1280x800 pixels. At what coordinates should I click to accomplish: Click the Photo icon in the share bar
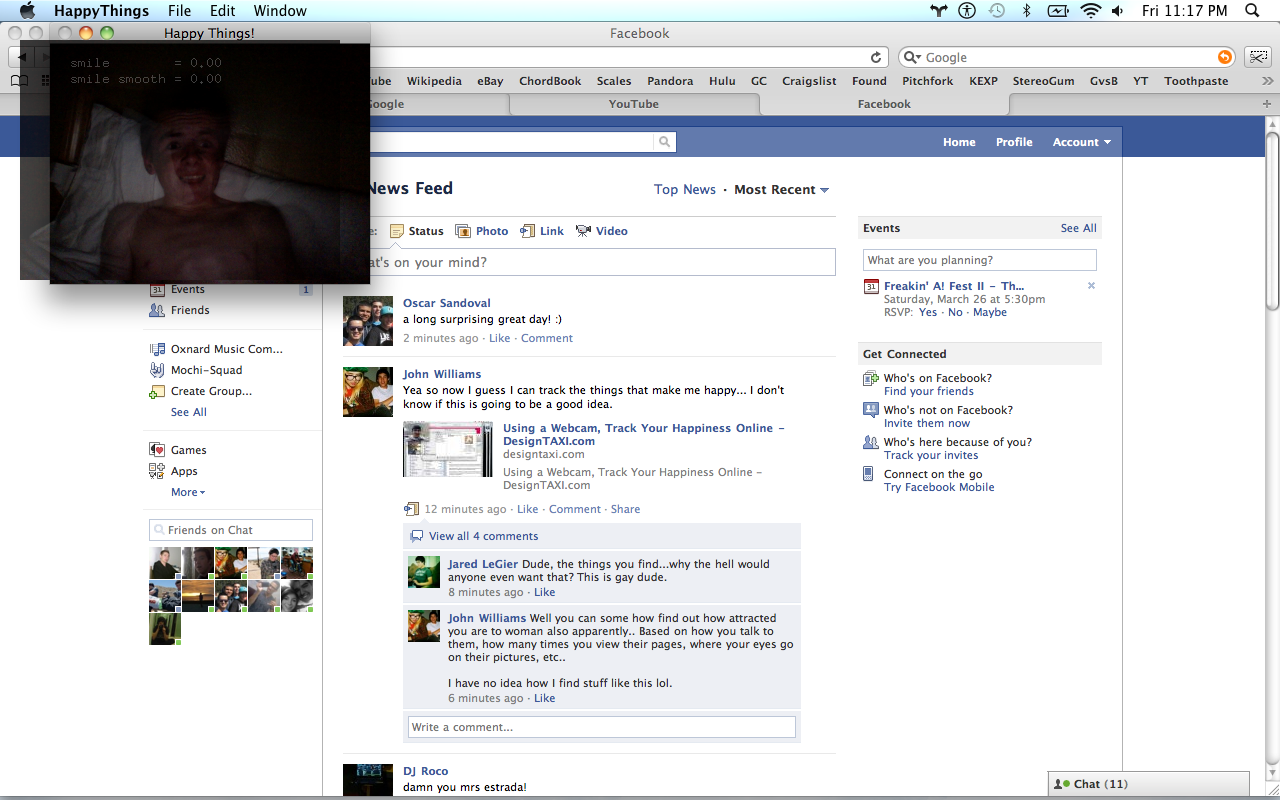(463, 231)
